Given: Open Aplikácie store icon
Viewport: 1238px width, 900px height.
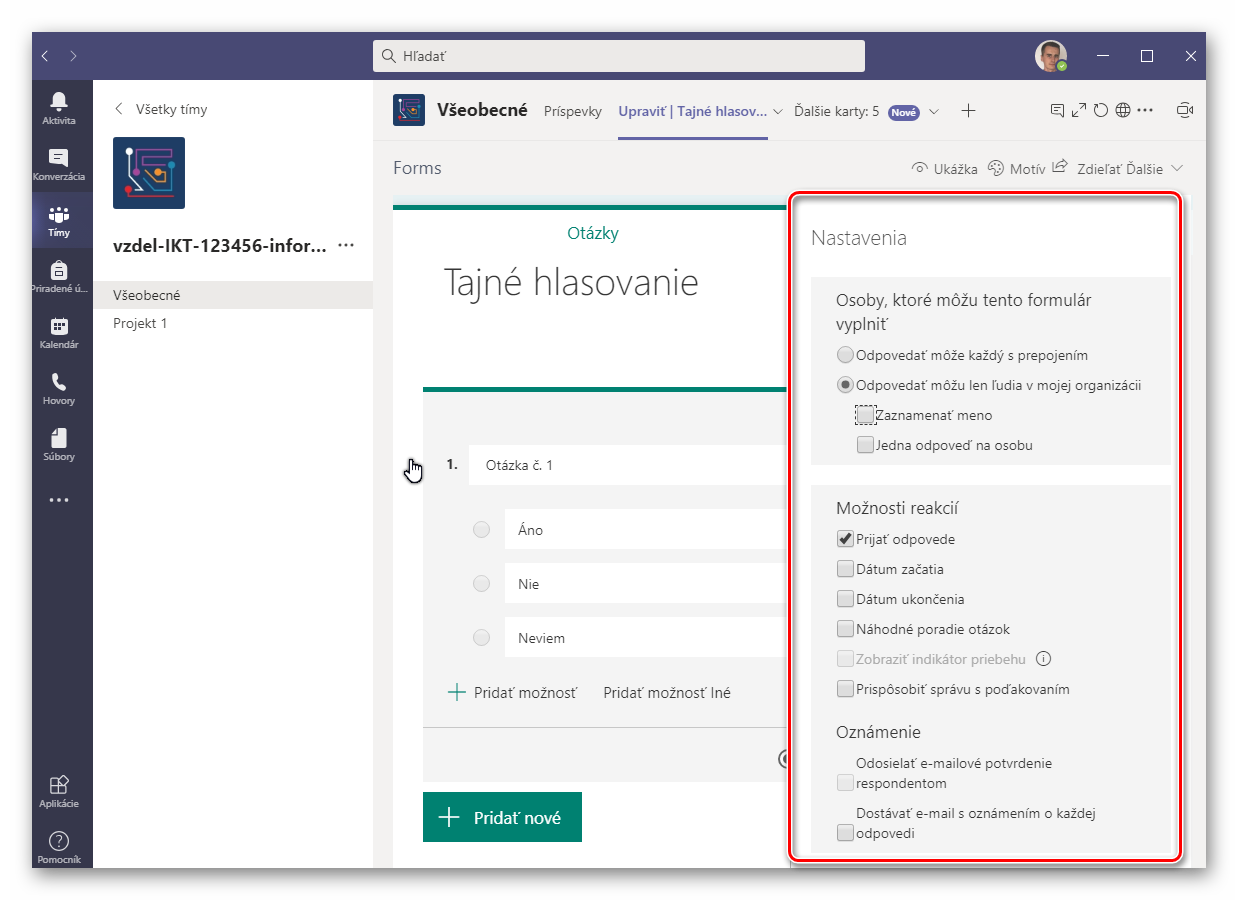Looking at the screenshot, I should 58,790.
